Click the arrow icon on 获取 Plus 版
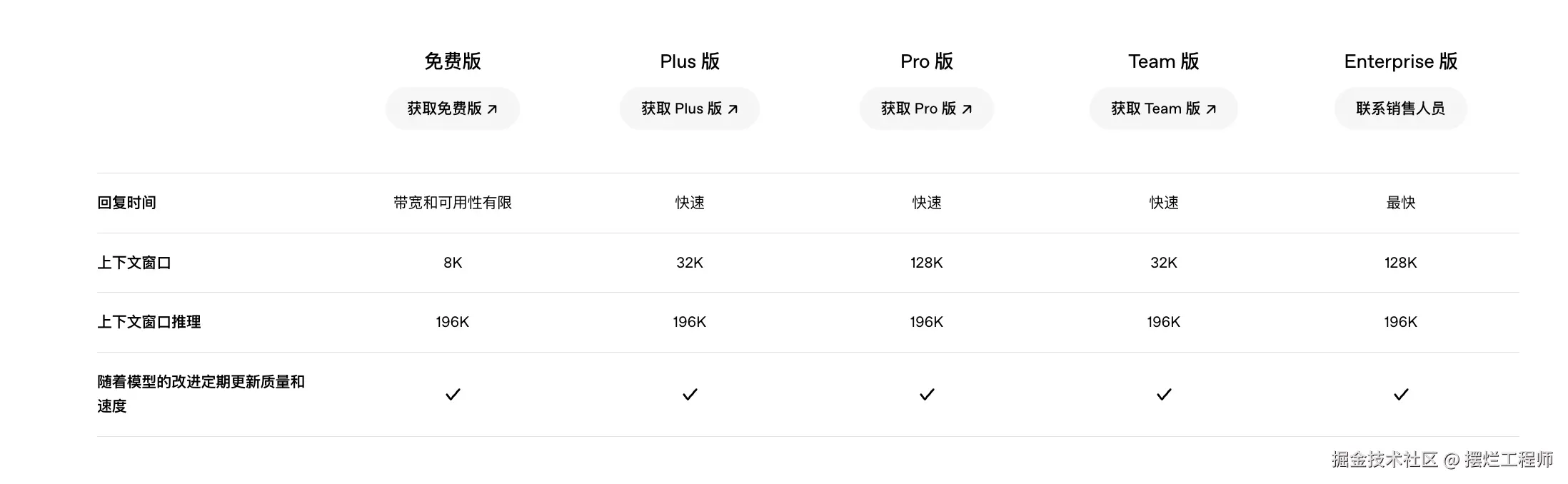Image resolution: width=1568 pixels, height=484 pixels. point(733,109)
